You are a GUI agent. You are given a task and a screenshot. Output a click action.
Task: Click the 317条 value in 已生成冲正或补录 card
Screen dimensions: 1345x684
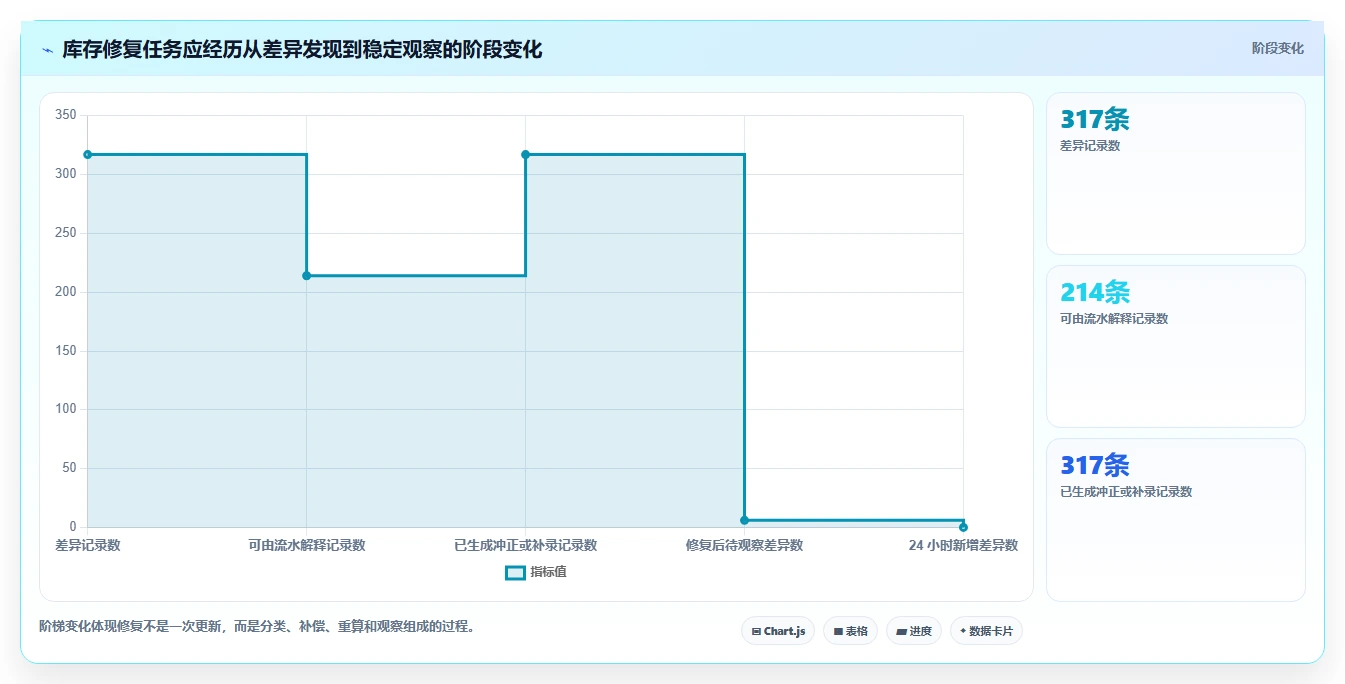1095,466
